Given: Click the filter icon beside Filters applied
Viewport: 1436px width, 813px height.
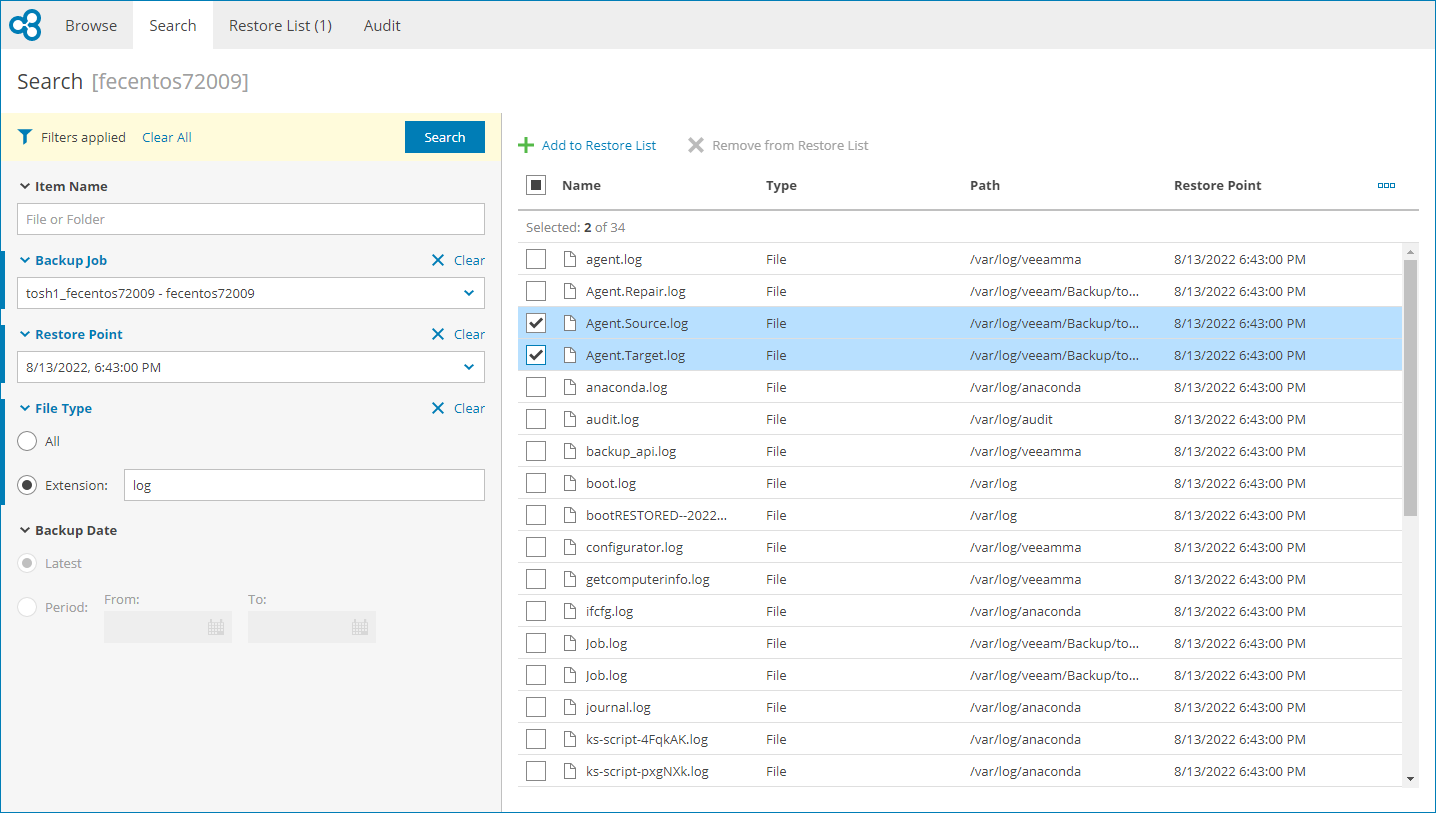Looking at the screenshot, I should click(x=24, y=136).
